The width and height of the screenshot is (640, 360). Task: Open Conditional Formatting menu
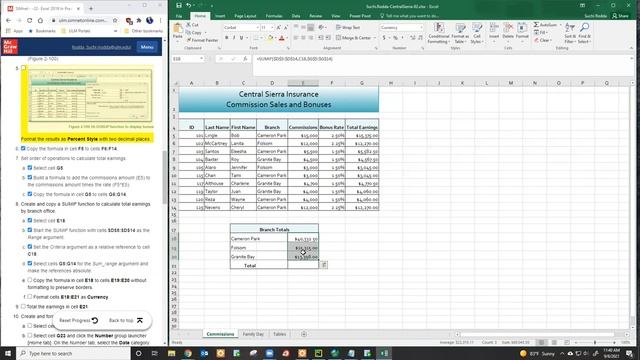(x=439, y=33)
